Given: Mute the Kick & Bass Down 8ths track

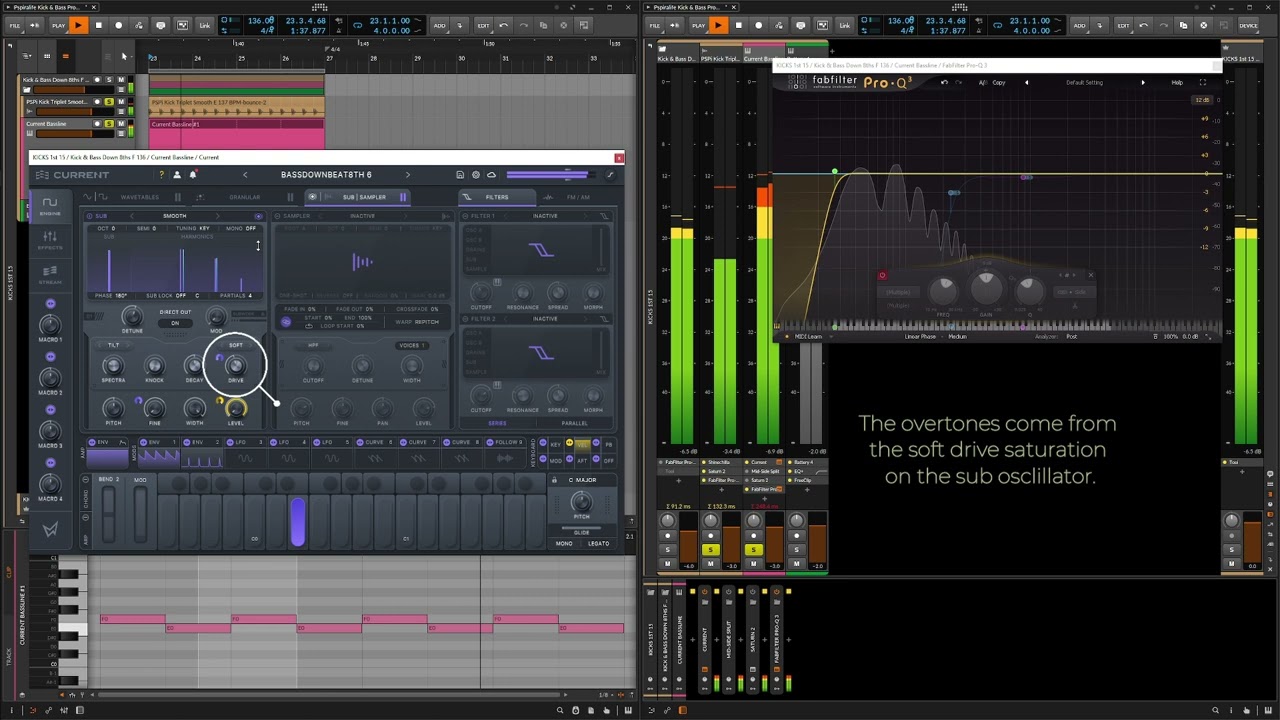Looking at the screenshot, I should [x=121, y=80].
